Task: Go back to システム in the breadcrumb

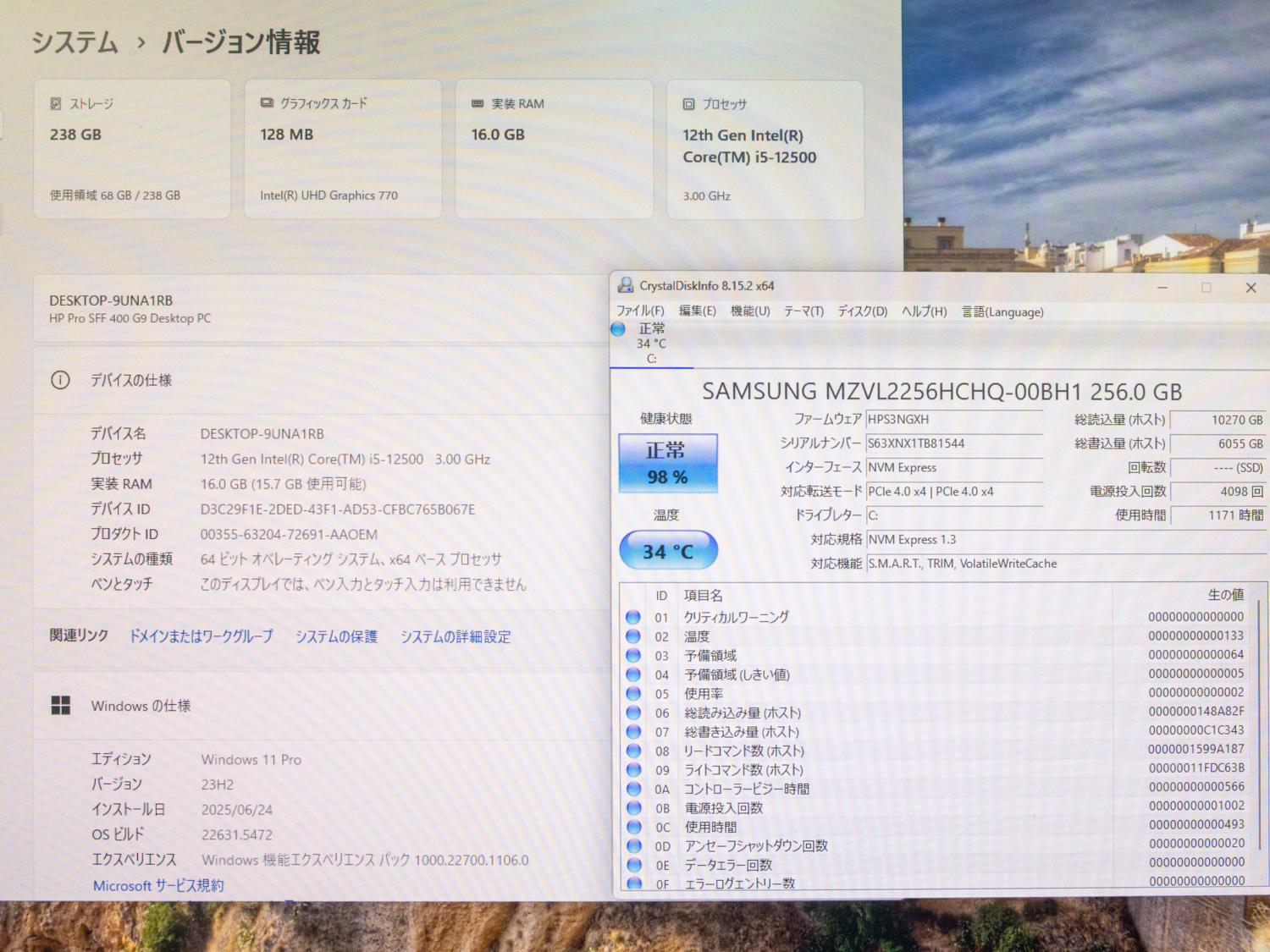Action: 75,41
